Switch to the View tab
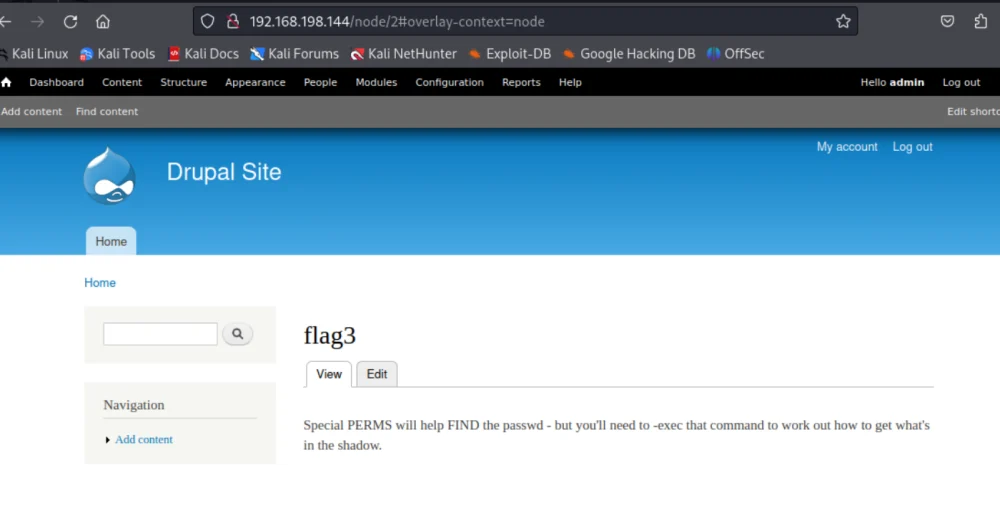Viewport: 1000px width, 528px height. tap(328, 374)
